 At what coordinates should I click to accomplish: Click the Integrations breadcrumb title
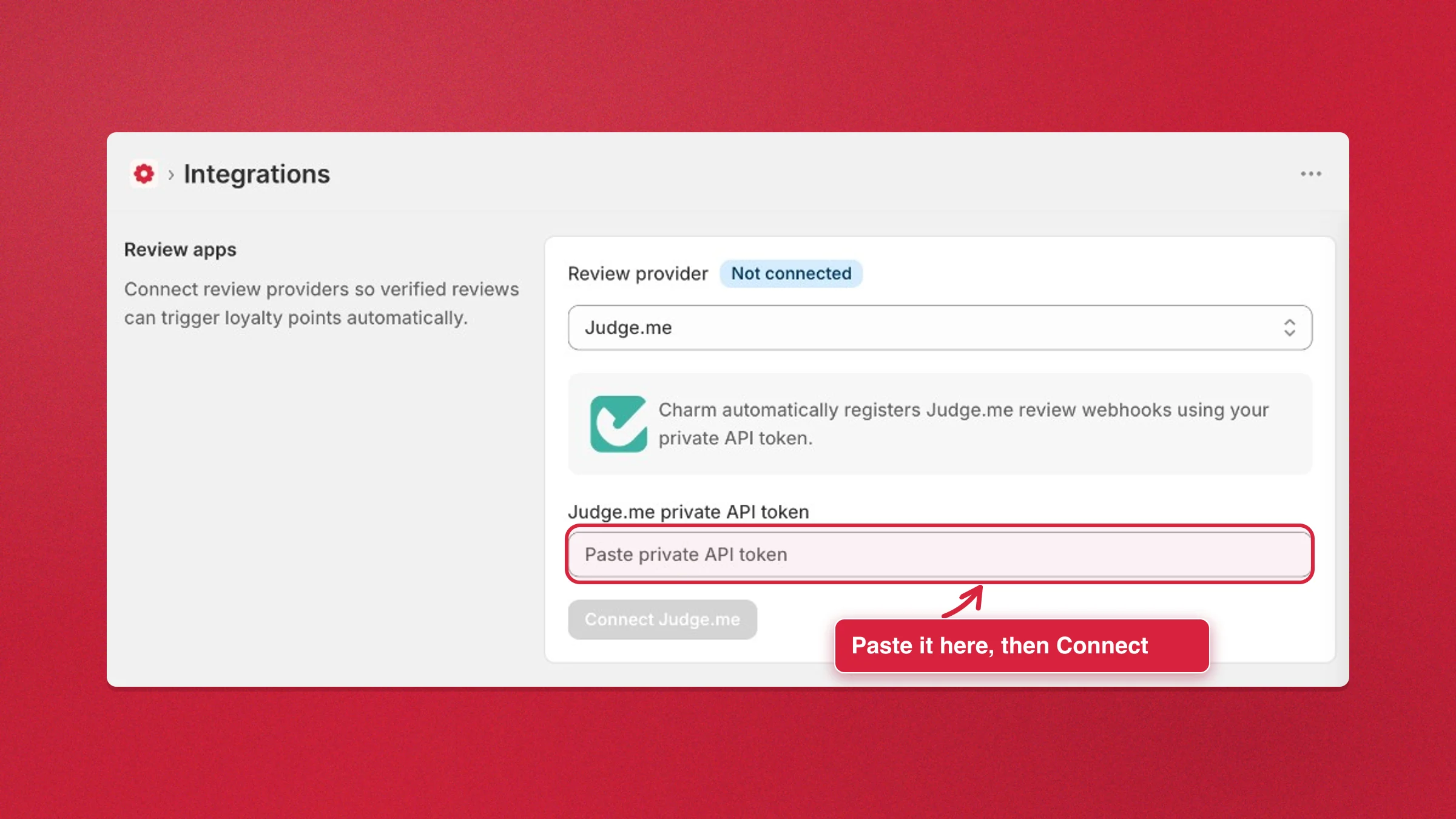(x=257, y=175)
